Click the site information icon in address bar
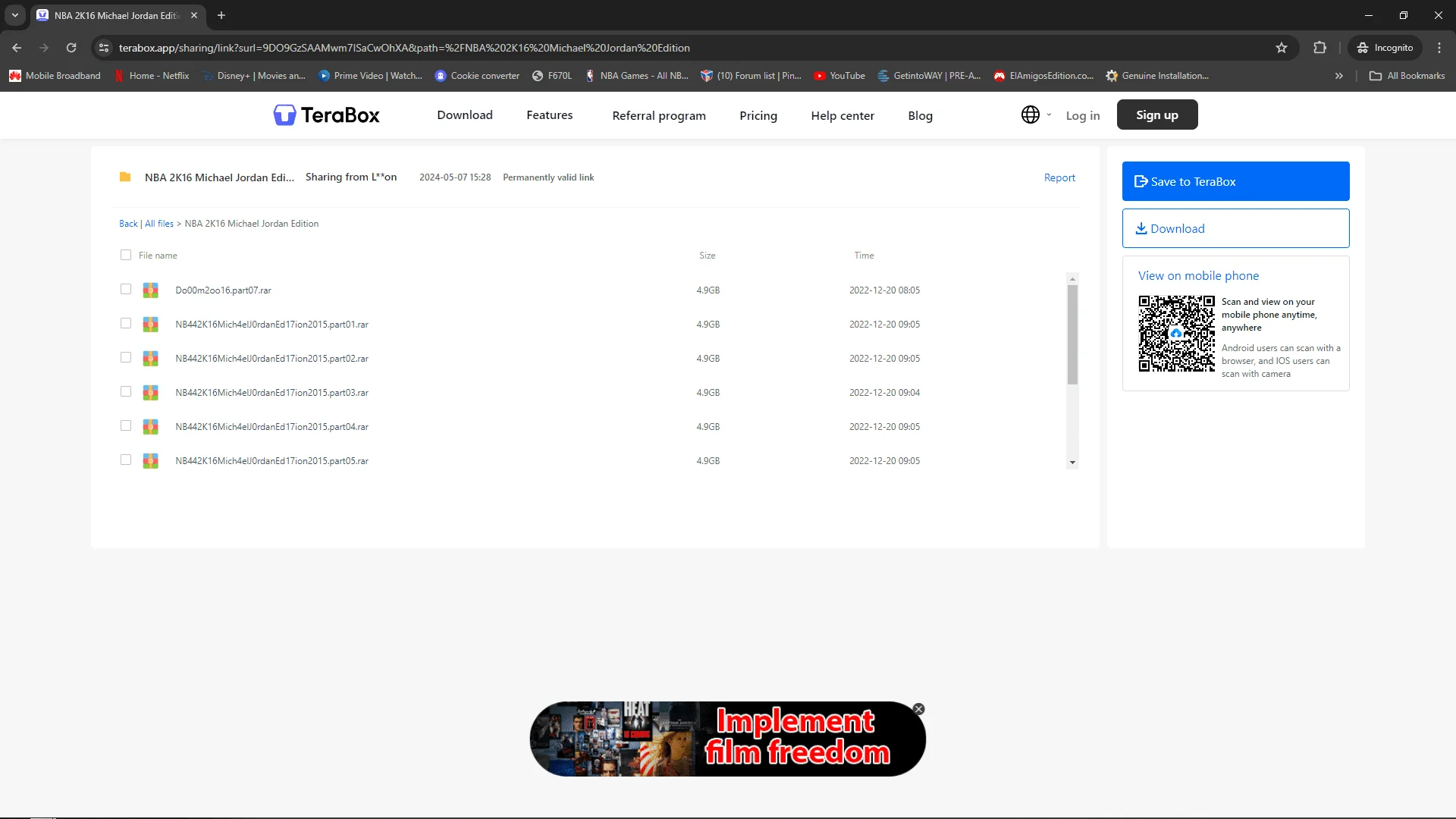This screenshot has width=1456, height=819. click(104, 48)
